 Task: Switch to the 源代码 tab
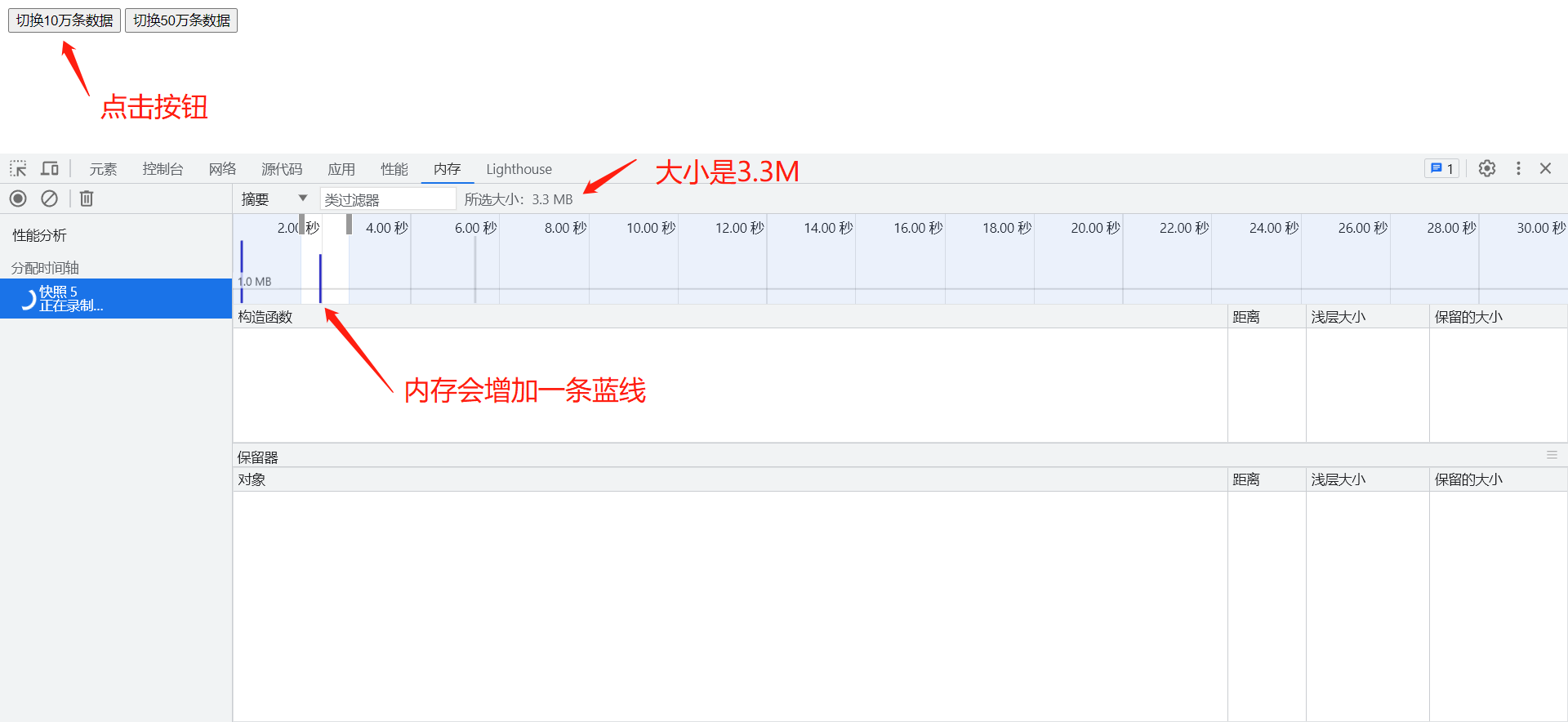coord(282,169)
